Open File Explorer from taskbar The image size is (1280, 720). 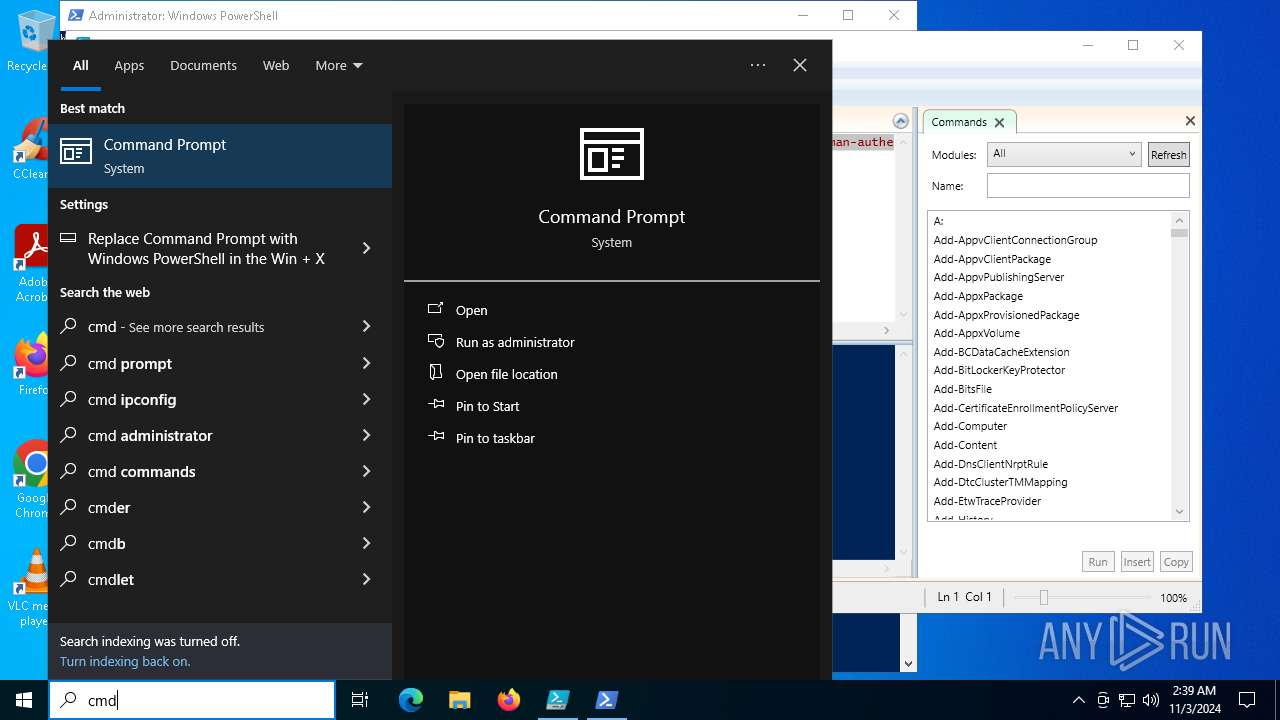pos(459,700)
